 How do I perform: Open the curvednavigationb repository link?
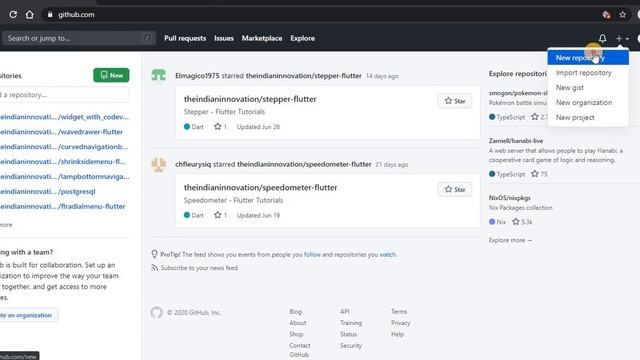[x=64, y=147]
